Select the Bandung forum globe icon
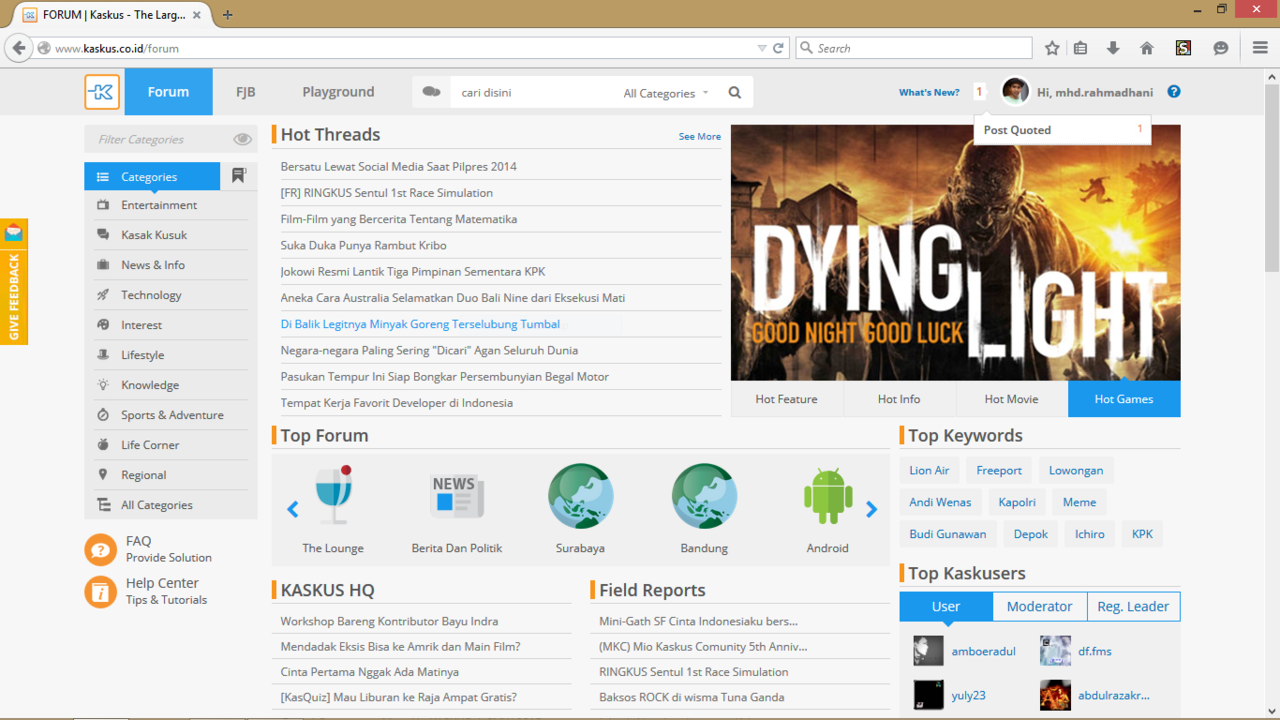 click(704, 496)
